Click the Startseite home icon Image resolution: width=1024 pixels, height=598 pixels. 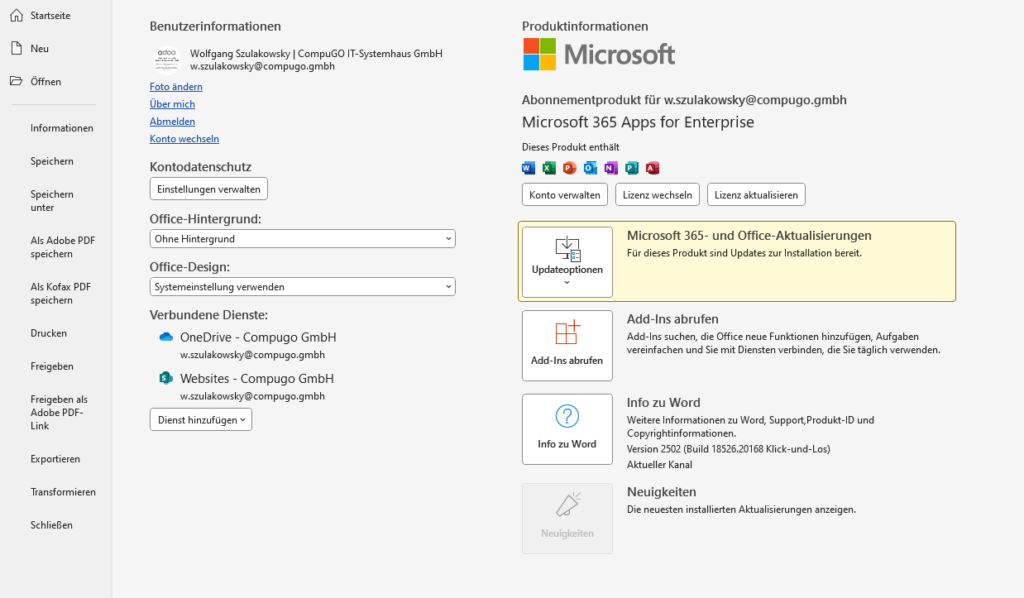[x=16, y=15]
